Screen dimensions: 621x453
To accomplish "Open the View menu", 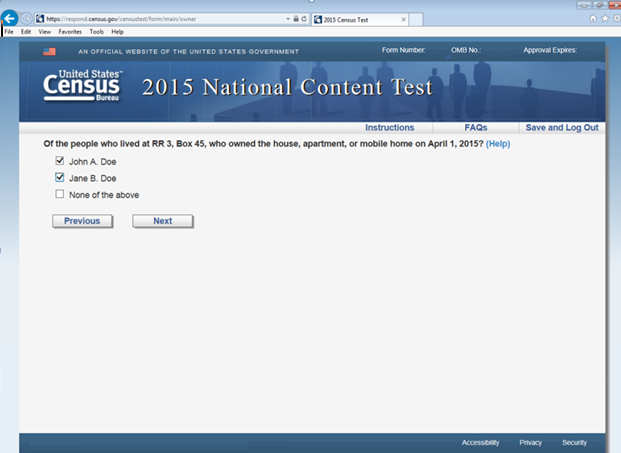I will pyautogui.click(x=44, y=32).
